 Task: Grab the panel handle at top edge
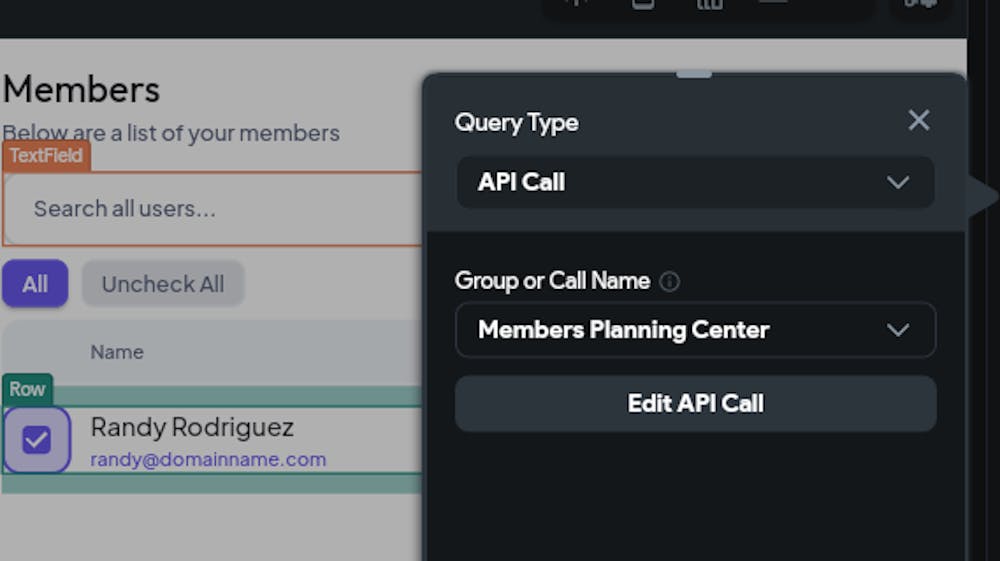click(x=694, y=75)
